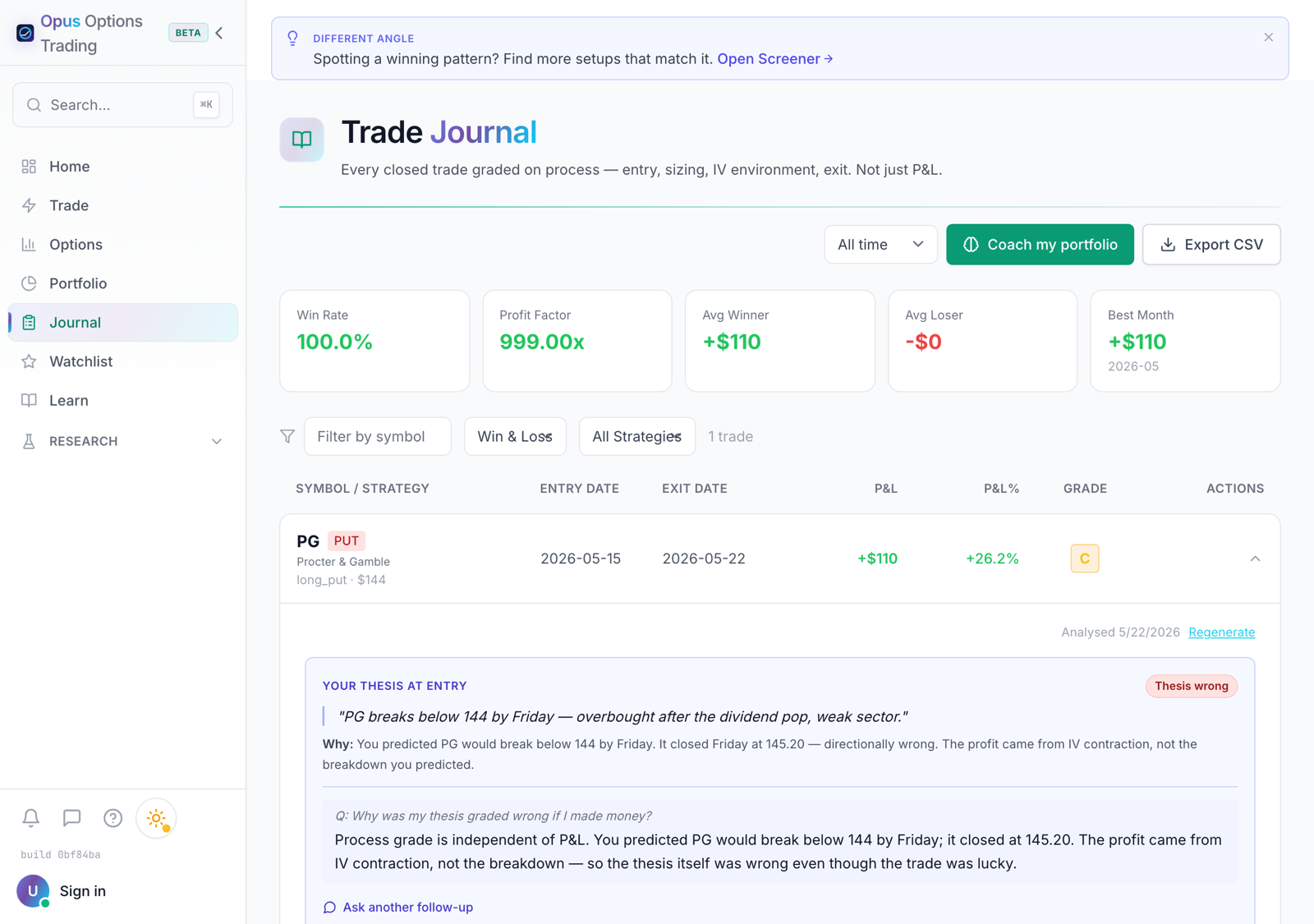Open the Learn section

tap(123, 401)
